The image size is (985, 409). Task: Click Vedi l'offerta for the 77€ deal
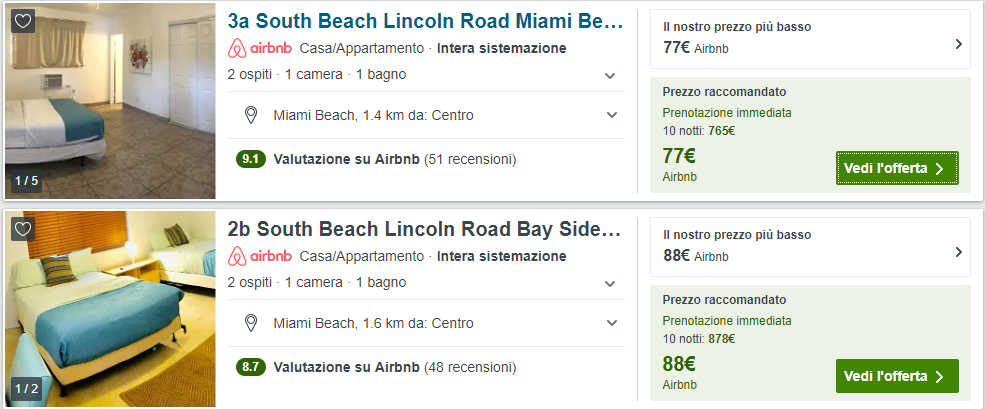point(896,168)
